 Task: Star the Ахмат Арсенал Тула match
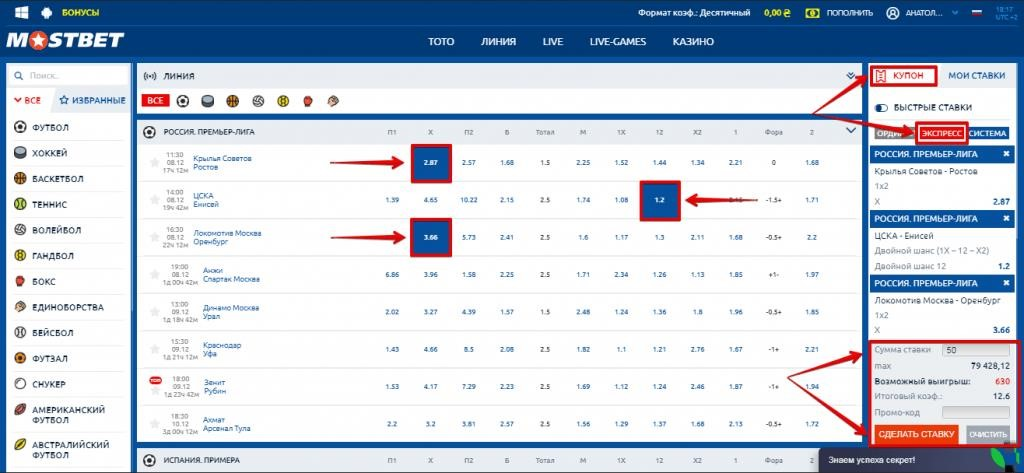(155, 424)
